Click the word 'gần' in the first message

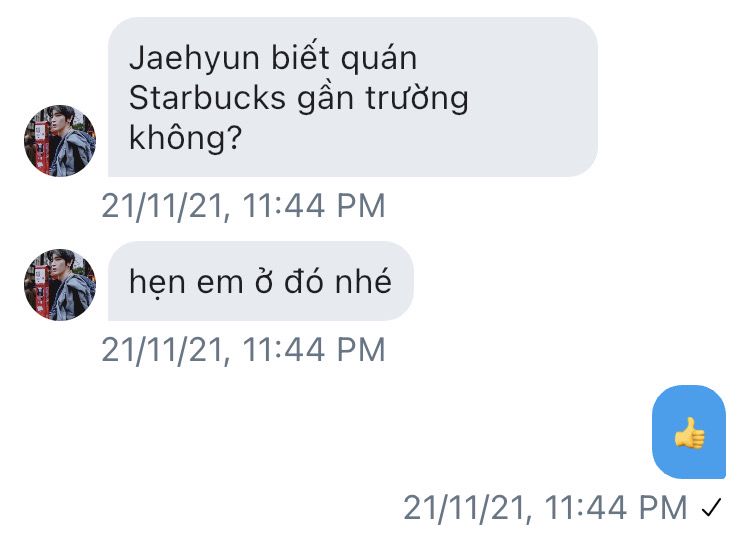coord(325,100)
